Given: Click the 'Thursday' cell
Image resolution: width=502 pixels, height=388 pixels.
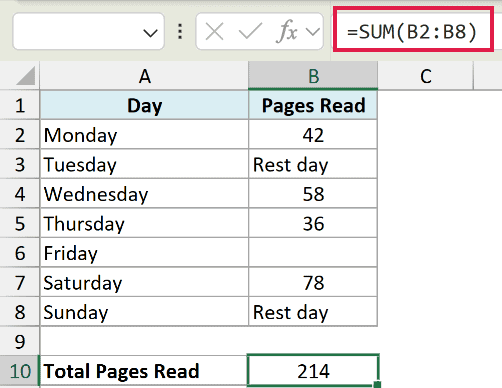Looking at the screenshot, I should pos(144,223).
